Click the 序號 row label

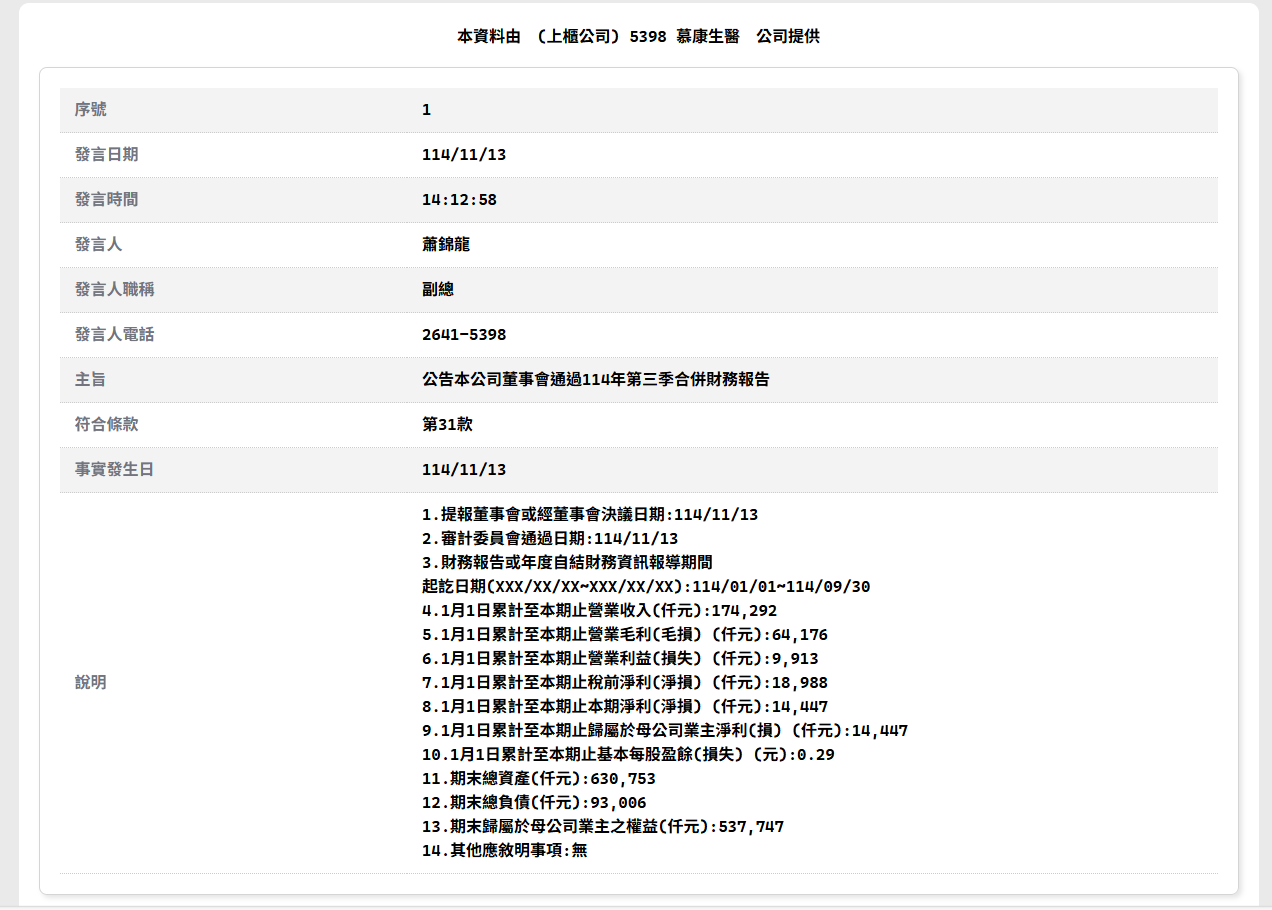point(90,109)
